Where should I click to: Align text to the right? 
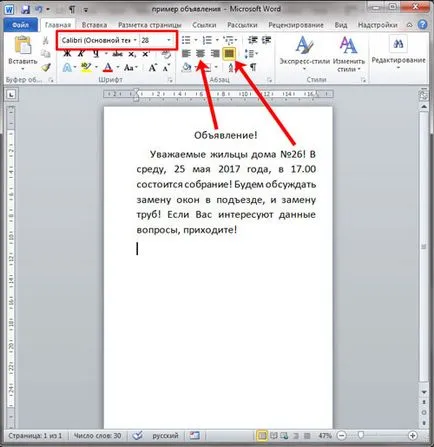(215, 54)
